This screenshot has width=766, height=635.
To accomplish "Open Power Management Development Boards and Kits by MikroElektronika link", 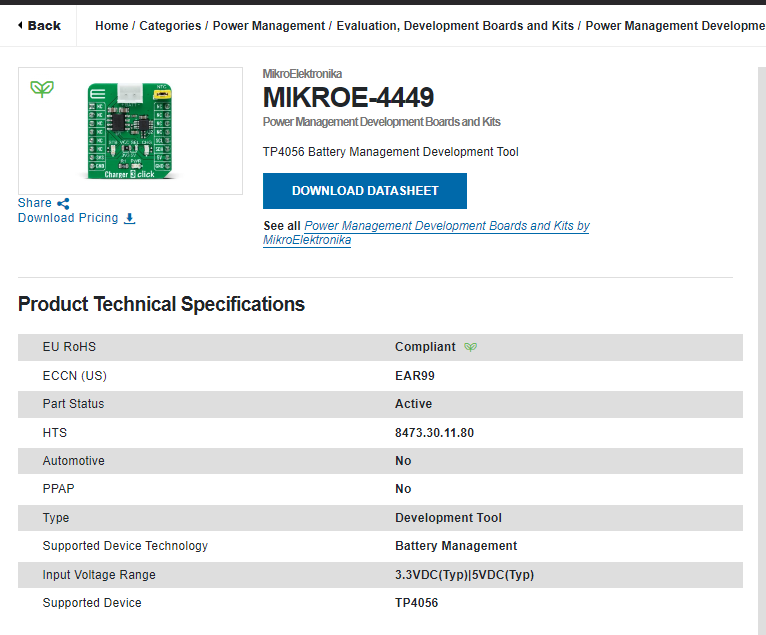I will click(426, 233).
